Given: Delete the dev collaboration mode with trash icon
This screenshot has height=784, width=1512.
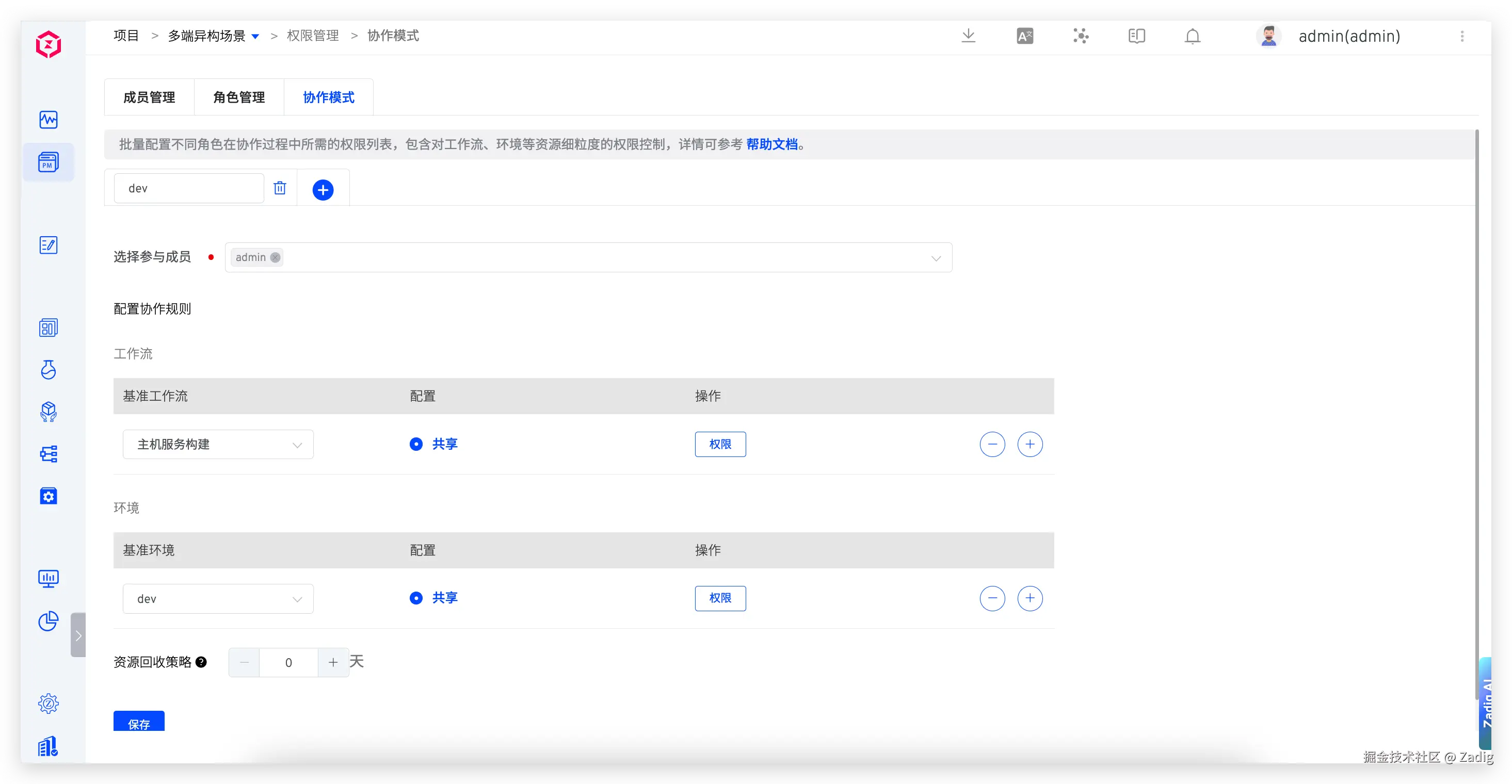Looking at the screenshot, I should [x=280, y=188].
